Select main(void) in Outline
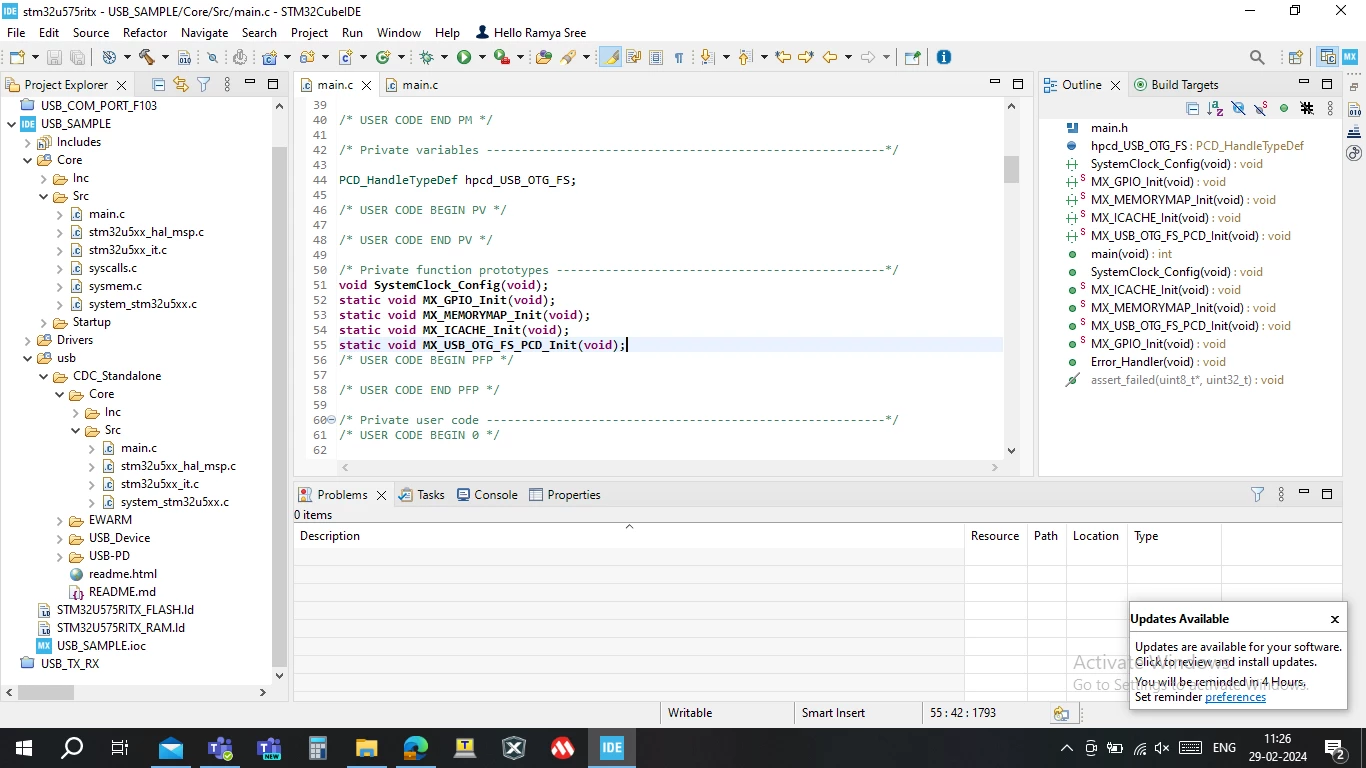 point(1131,254)
